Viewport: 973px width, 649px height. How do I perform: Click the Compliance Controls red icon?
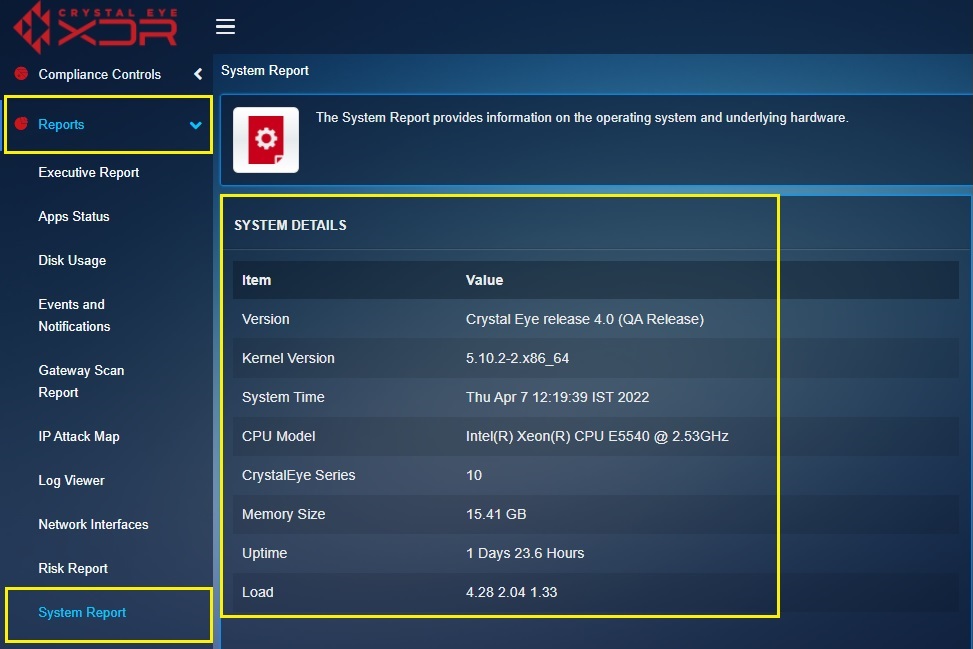click(x=21, y=74)
